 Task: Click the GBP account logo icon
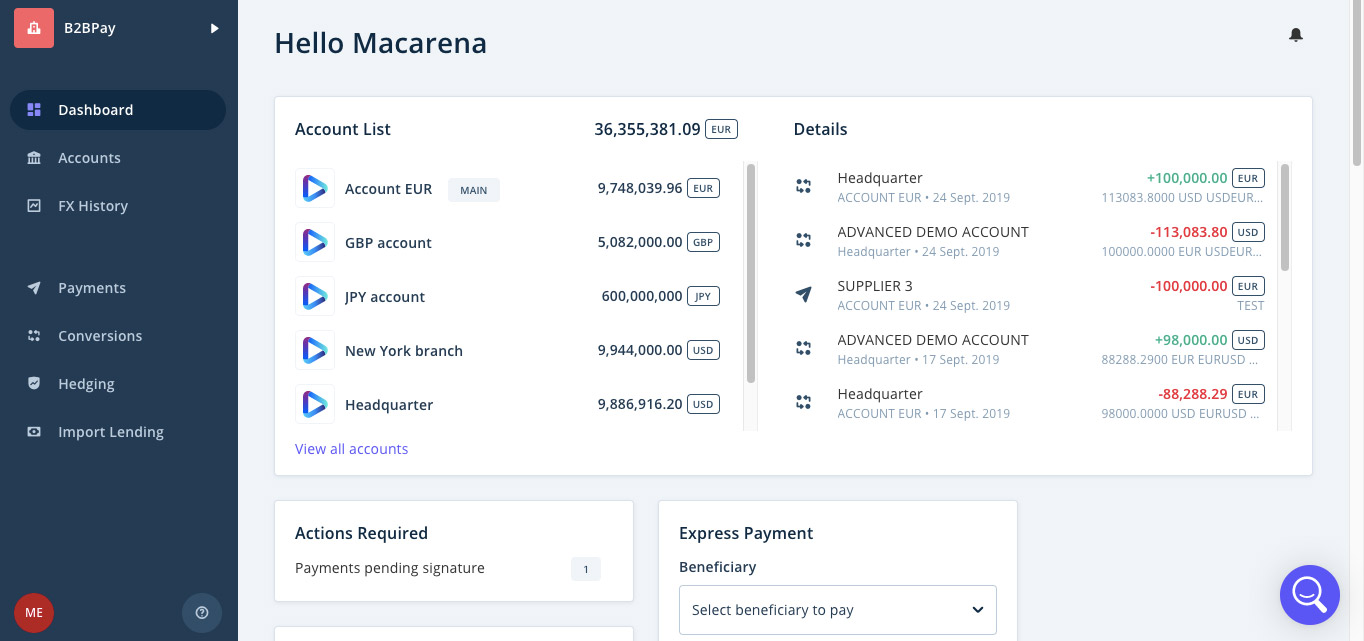[315, 242]
